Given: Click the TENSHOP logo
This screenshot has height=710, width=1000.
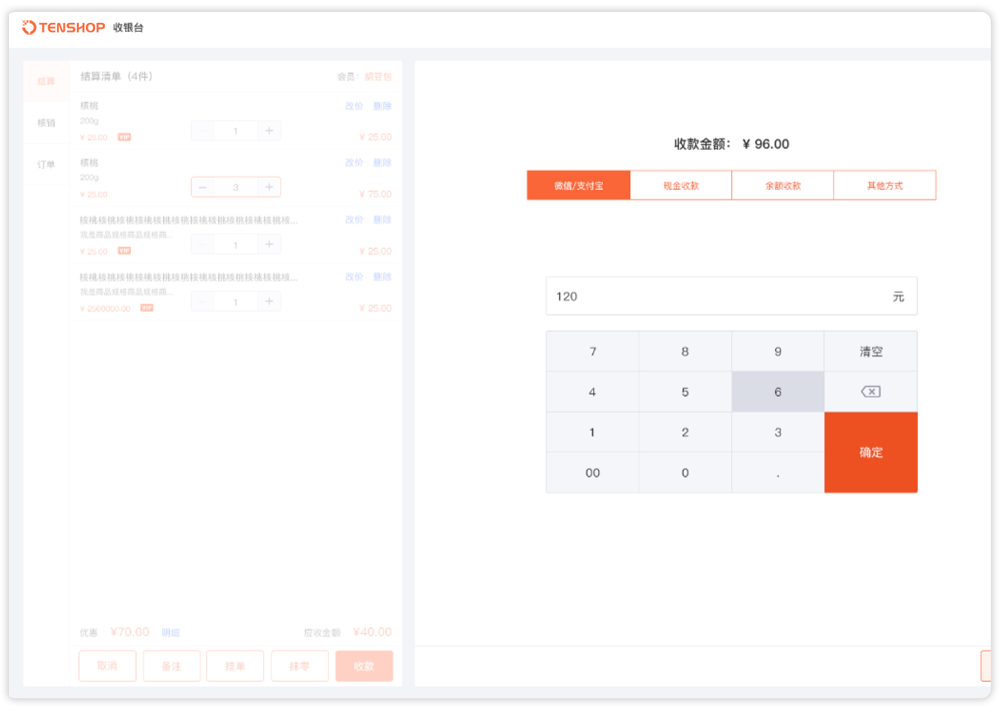Looking at the screenshot, I should [x=64, y=28].
